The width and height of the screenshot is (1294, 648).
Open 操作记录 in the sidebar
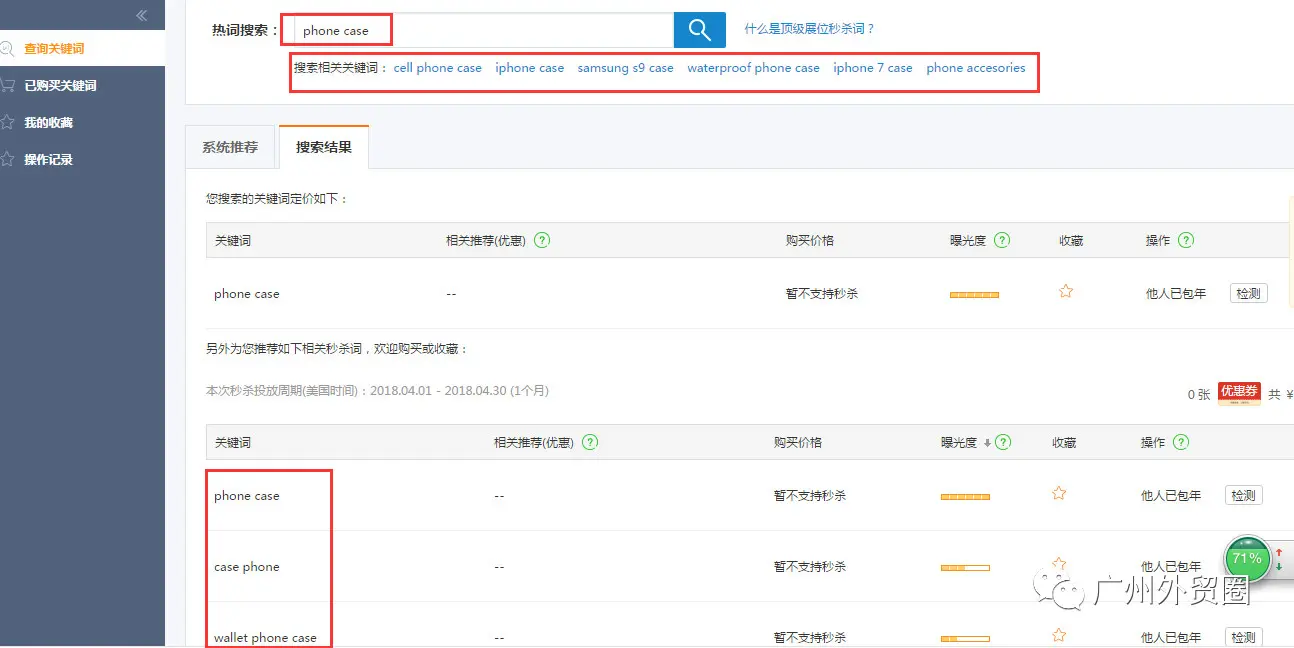[x=48, y=159]
